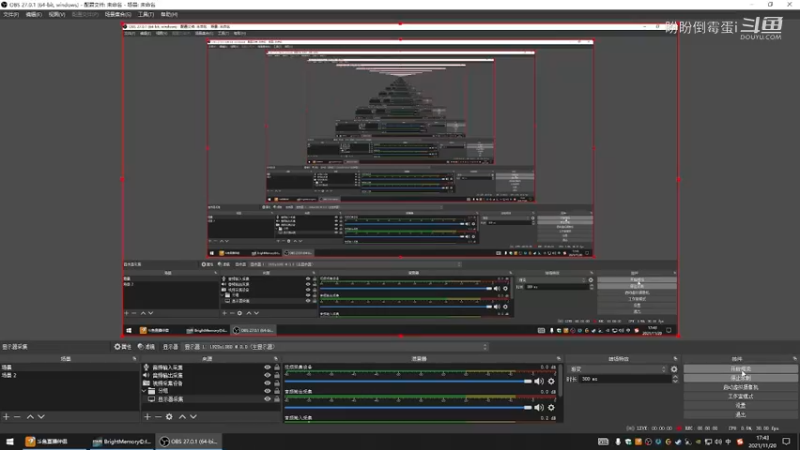Open settings gear of 音频输出采集 mixer track
This screenshot has width=800, height=450.
pos(551,407)
